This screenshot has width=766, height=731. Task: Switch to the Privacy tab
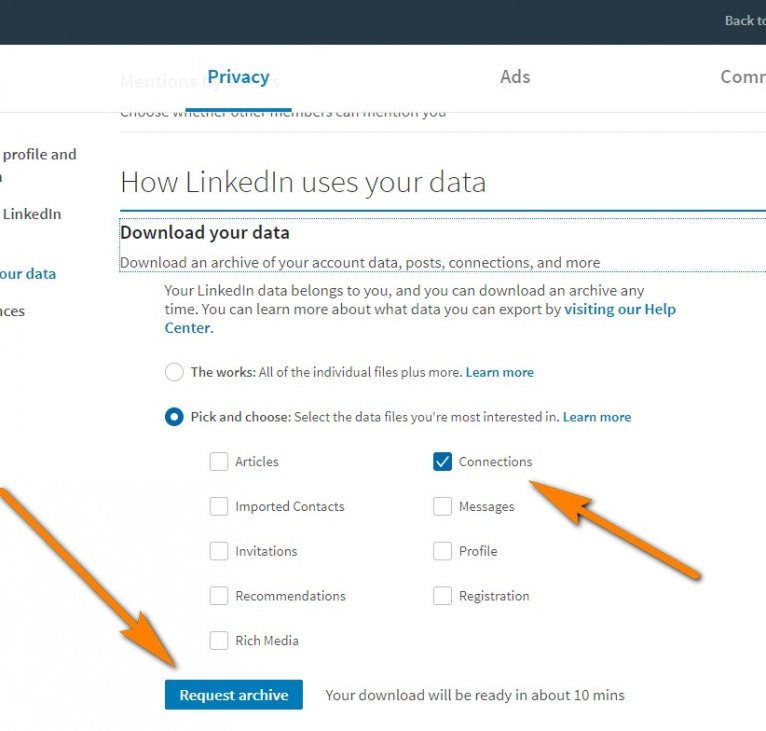[238, 77]
